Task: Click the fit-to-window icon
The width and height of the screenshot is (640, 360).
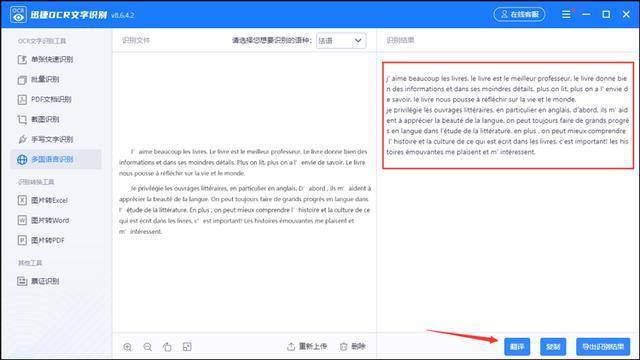Action: pyautogui.click(x=187, y=347)
